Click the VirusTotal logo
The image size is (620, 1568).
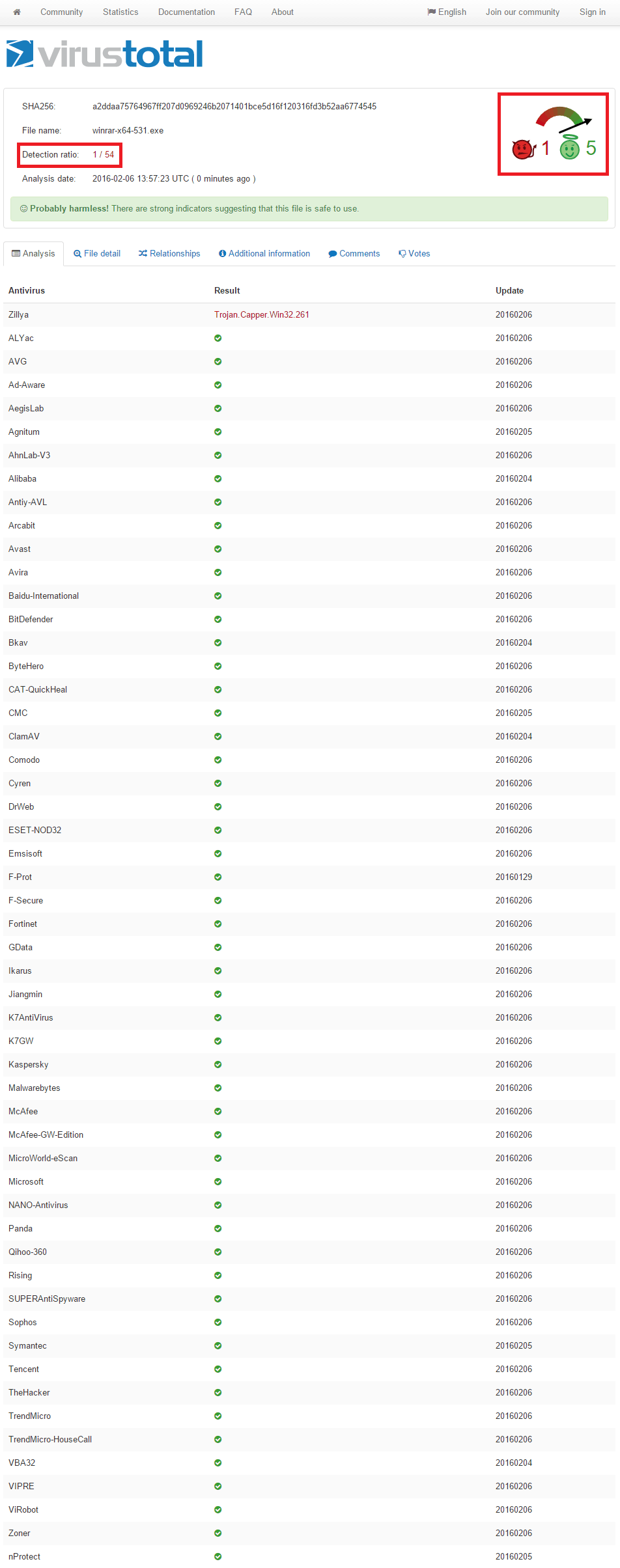point(104,54)
